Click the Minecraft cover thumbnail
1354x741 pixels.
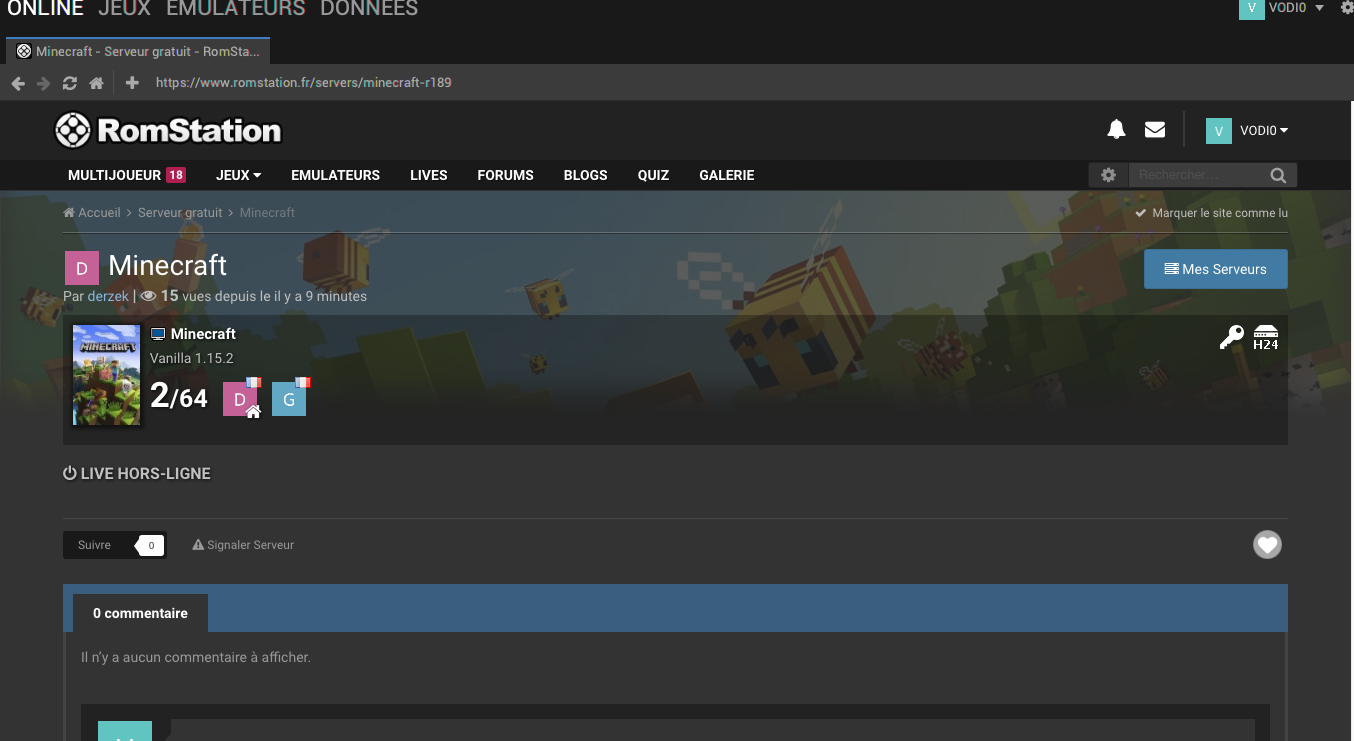coord(107,376)
